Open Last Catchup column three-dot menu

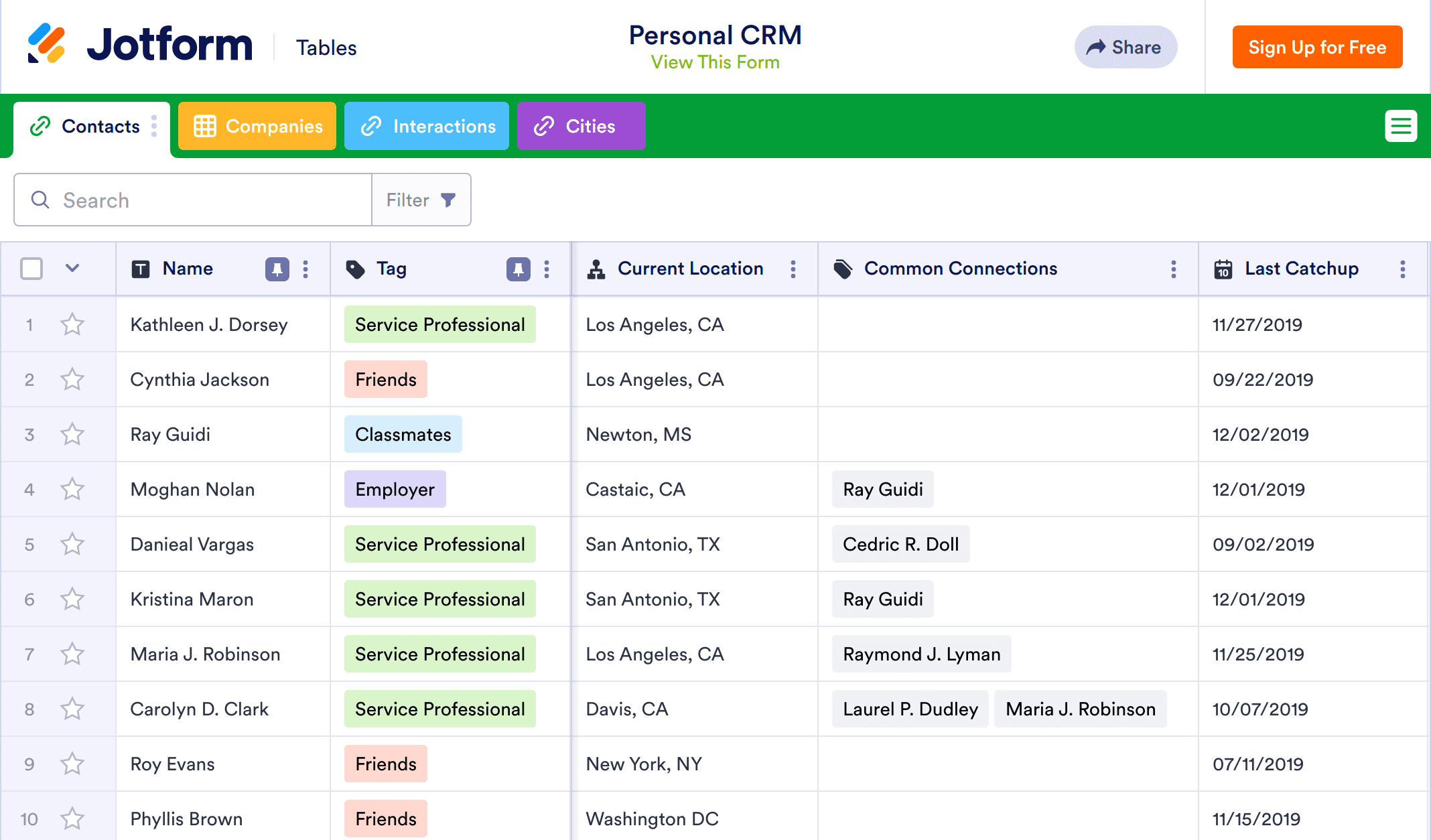click(x=1402, y=269)
